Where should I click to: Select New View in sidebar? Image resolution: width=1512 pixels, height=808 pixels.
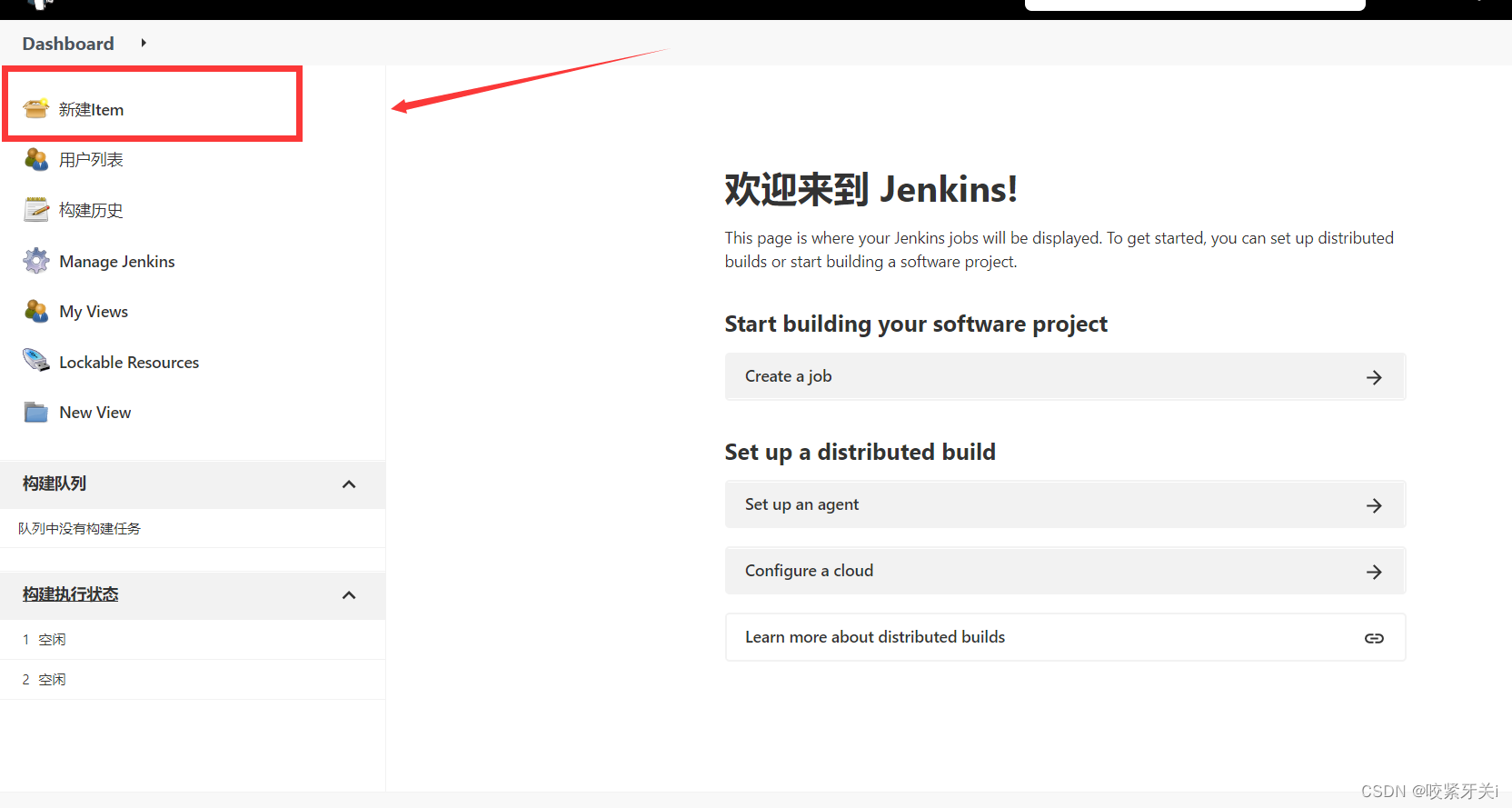coord(95,413)
